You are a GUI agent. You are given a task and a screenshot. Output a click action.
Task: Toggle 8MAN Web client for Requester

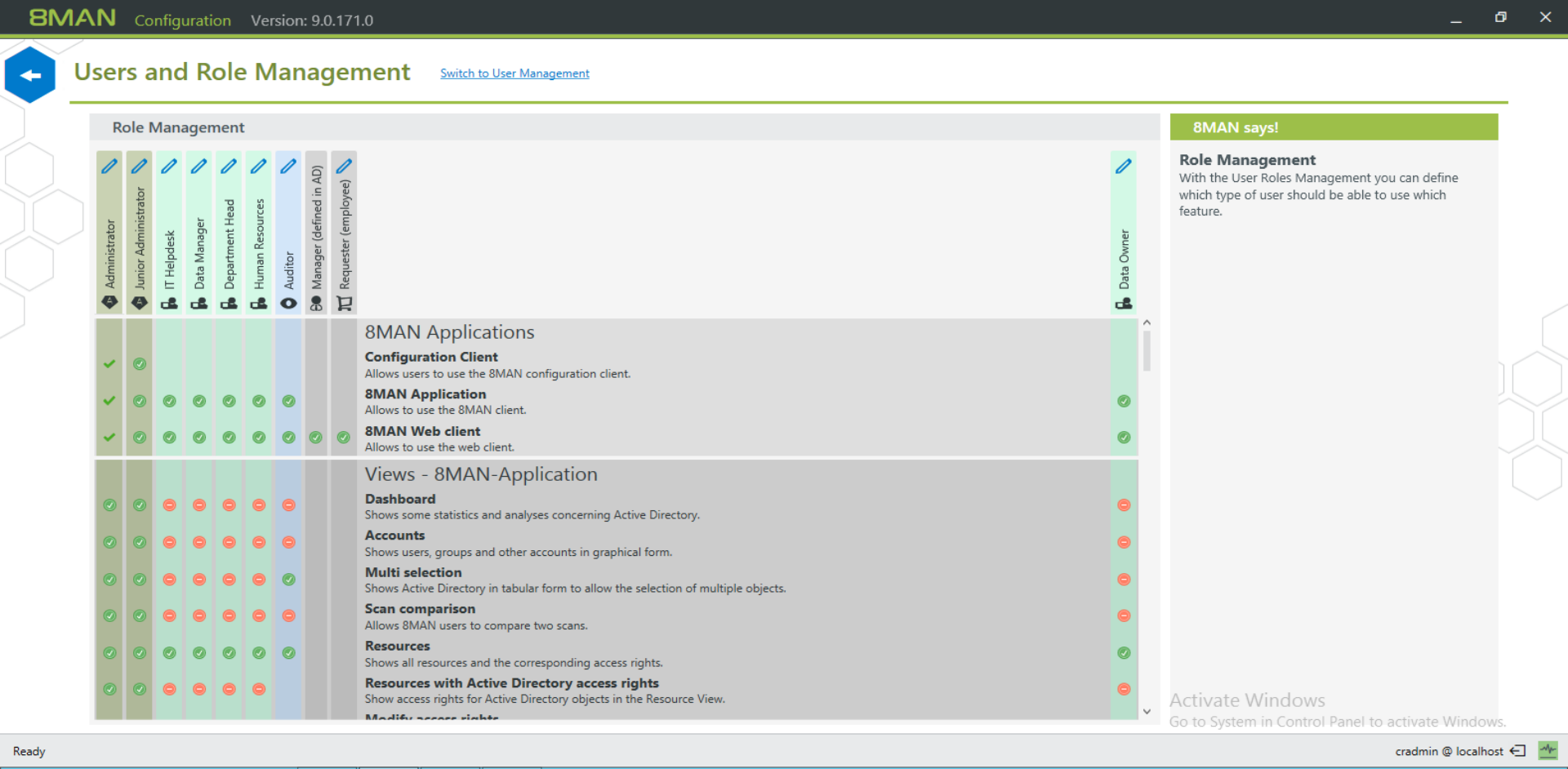(344, 438)
